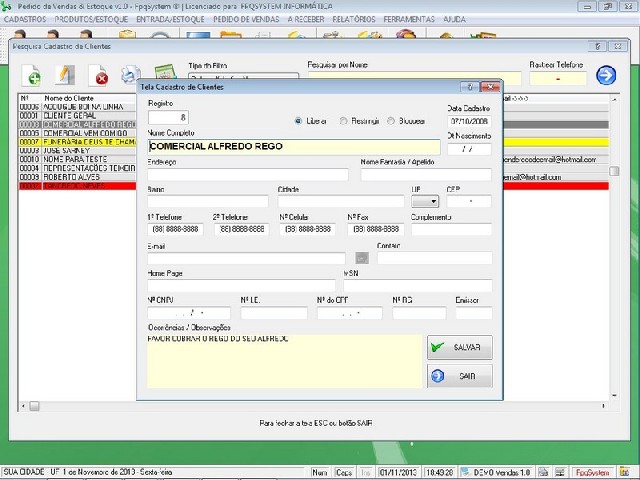Click the Nº I.E. field

point(274,313)
